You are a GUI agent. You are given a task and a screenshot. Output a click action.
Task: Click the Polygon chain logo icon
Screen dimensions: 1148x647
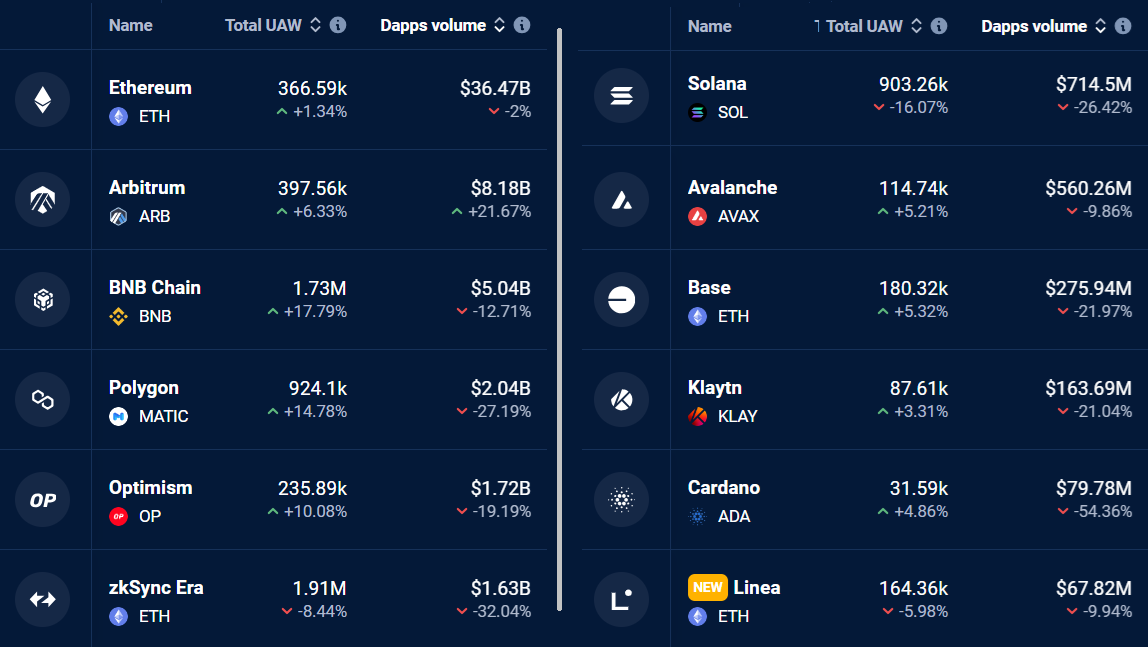(42, 400)
